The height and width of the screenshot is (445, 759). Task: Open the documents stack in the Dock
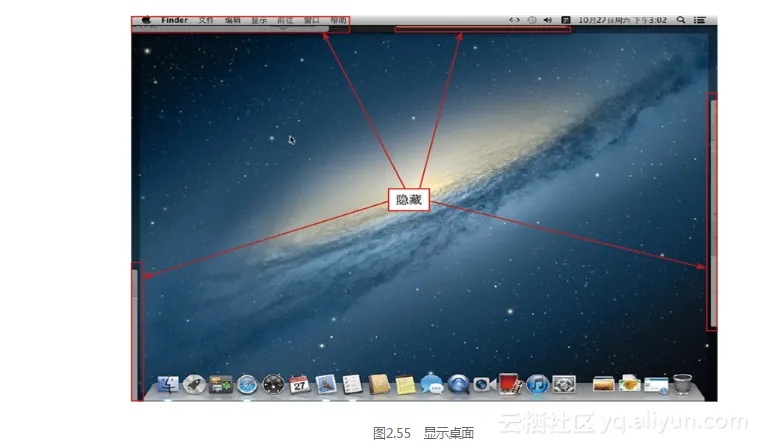pos(630,384)
